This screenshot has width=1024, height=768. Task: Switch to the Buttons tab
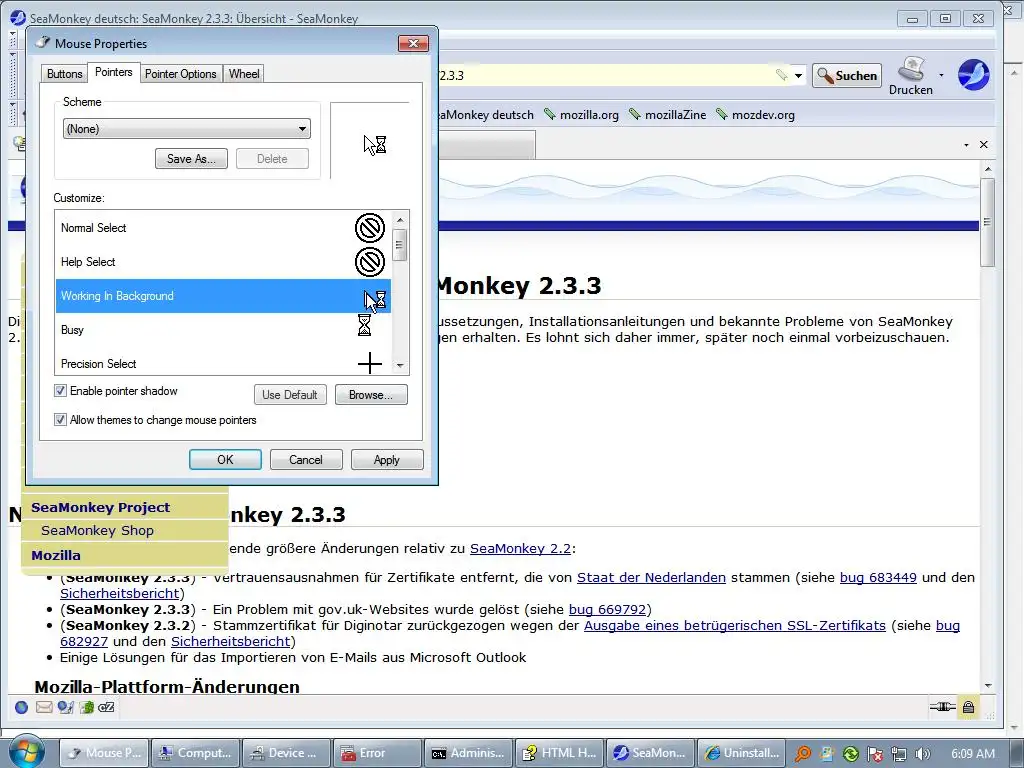(65, 74)
